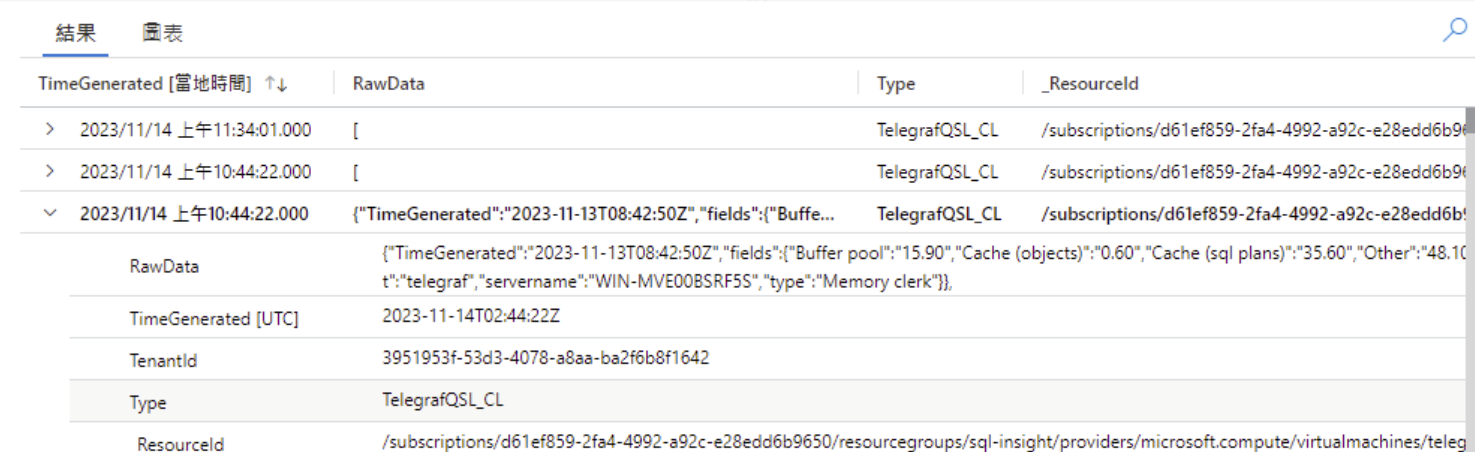Switch to the 結果 tab
Screen dimensions: 1475x452
click(76, 32)
